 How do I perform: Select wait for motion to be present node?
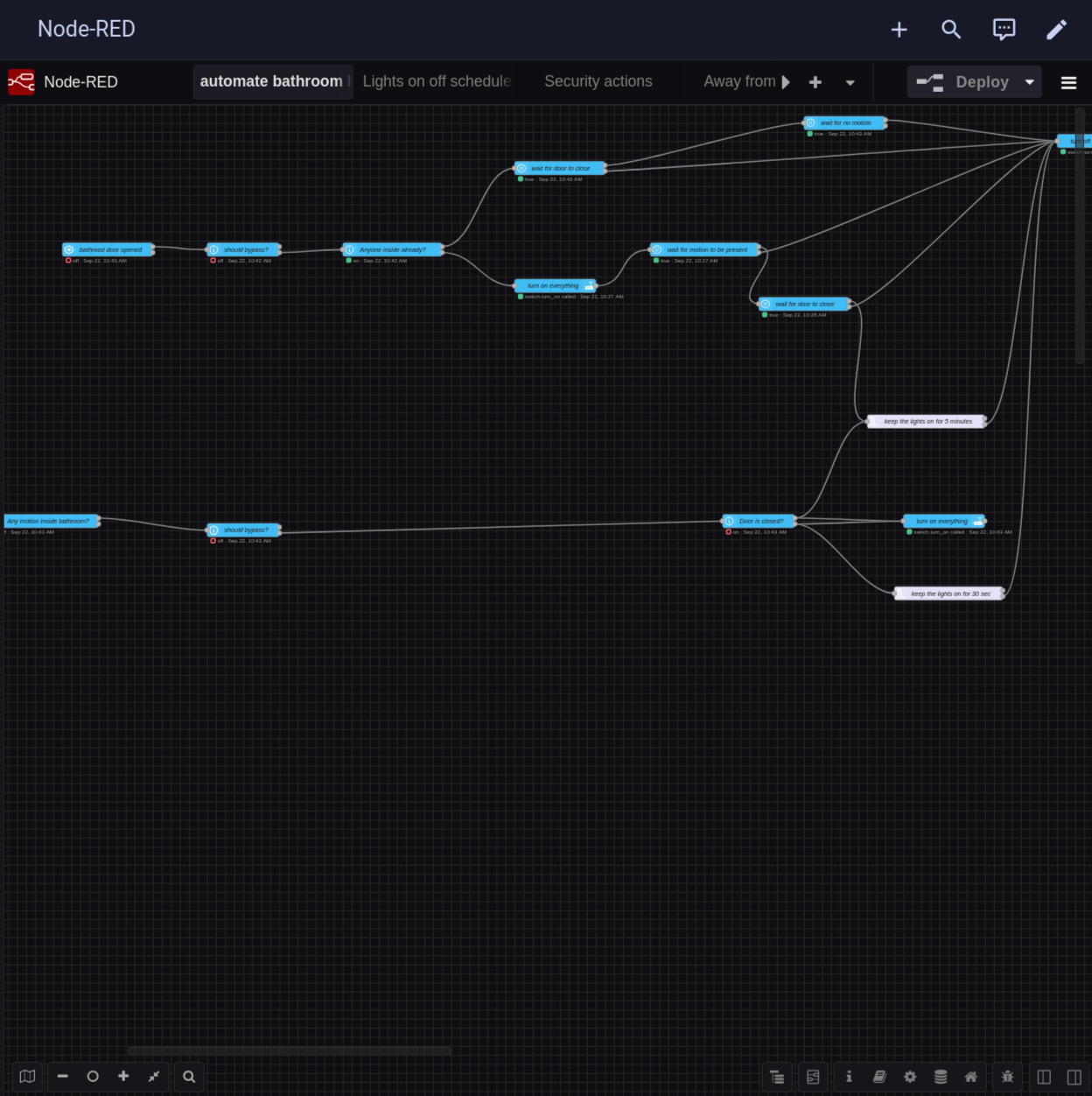tap(705, 249)
